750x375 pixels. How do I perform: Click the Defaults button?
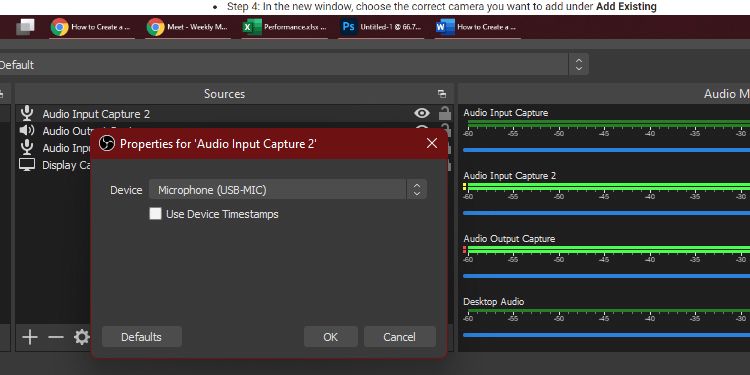[142, 337]
